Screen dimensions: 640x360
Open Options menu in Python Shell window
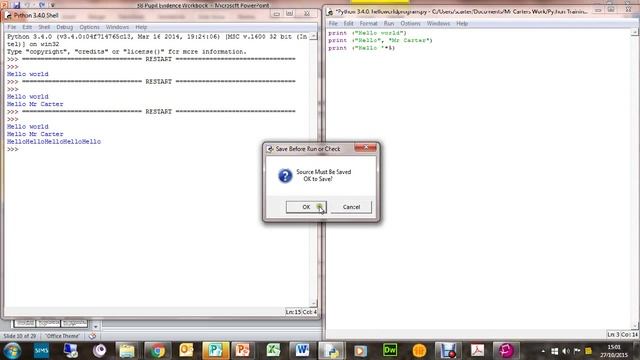coord(89,27)
